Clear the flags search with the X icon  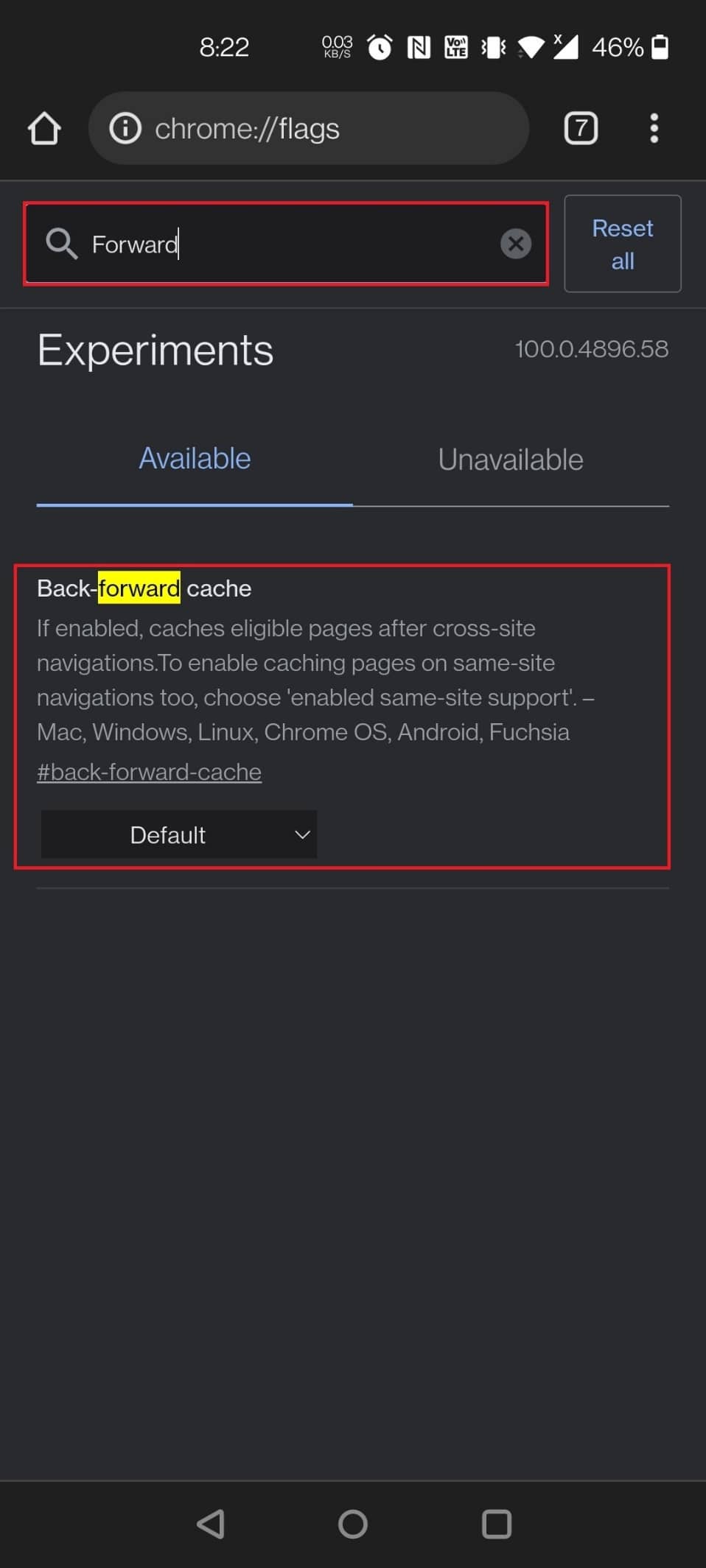pos(516,244)
